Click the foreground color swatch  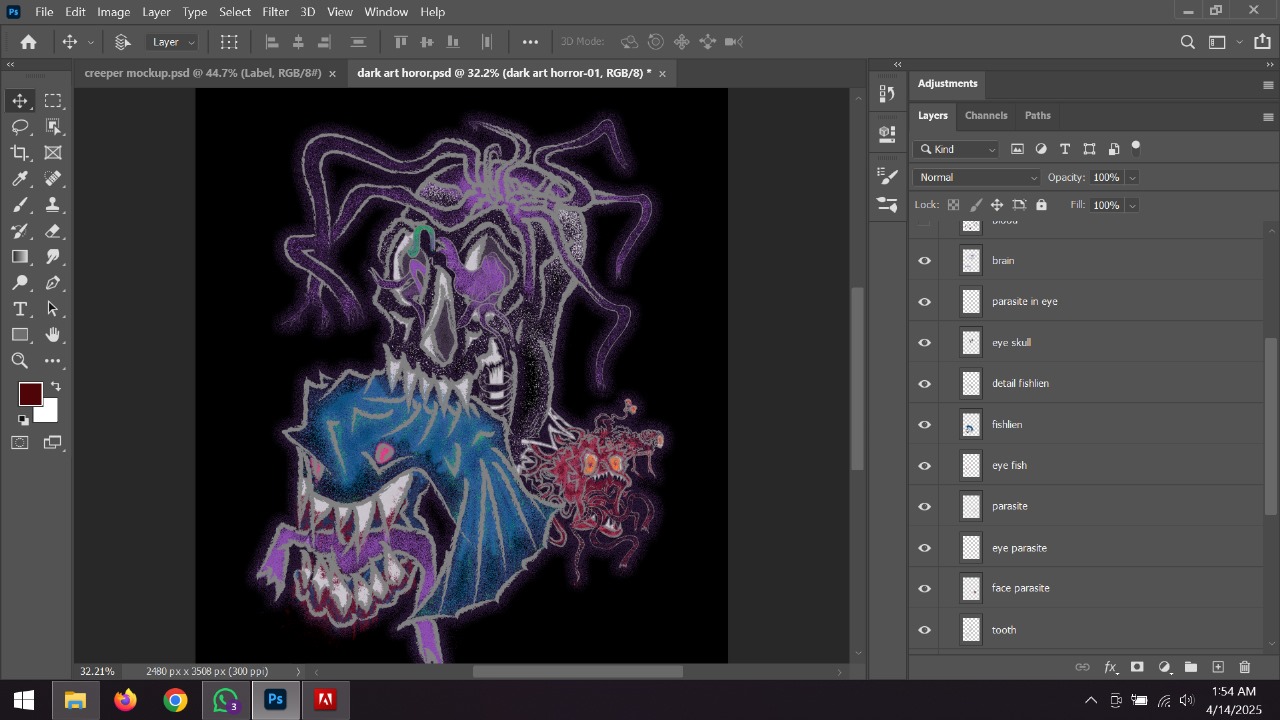click(x=29, y=393)
